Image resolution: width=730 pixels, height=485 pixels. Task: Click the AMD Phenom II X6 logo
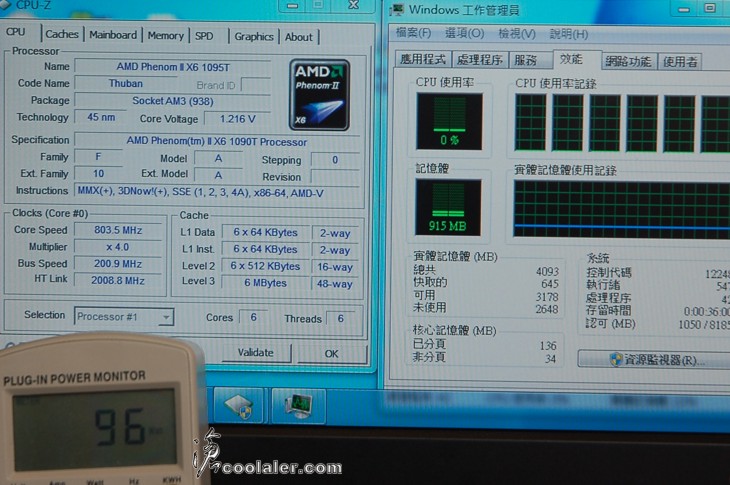point(319,95)
